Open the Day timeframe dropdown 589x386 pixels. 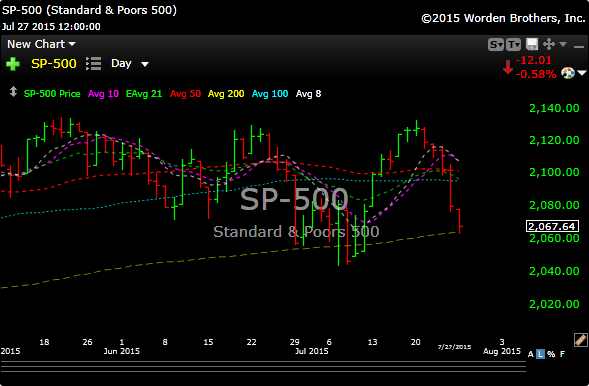pyautogui.click(x=130, y=63)
